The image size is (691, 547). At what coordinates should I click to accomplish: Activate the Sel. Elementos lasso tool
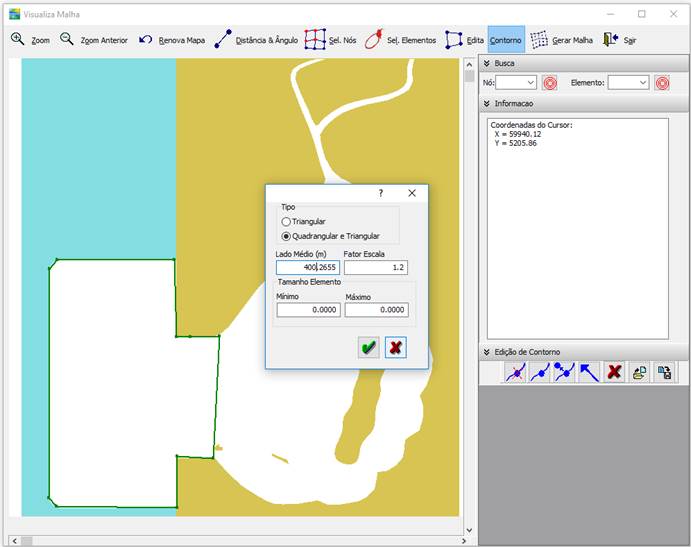click(400, 40)
